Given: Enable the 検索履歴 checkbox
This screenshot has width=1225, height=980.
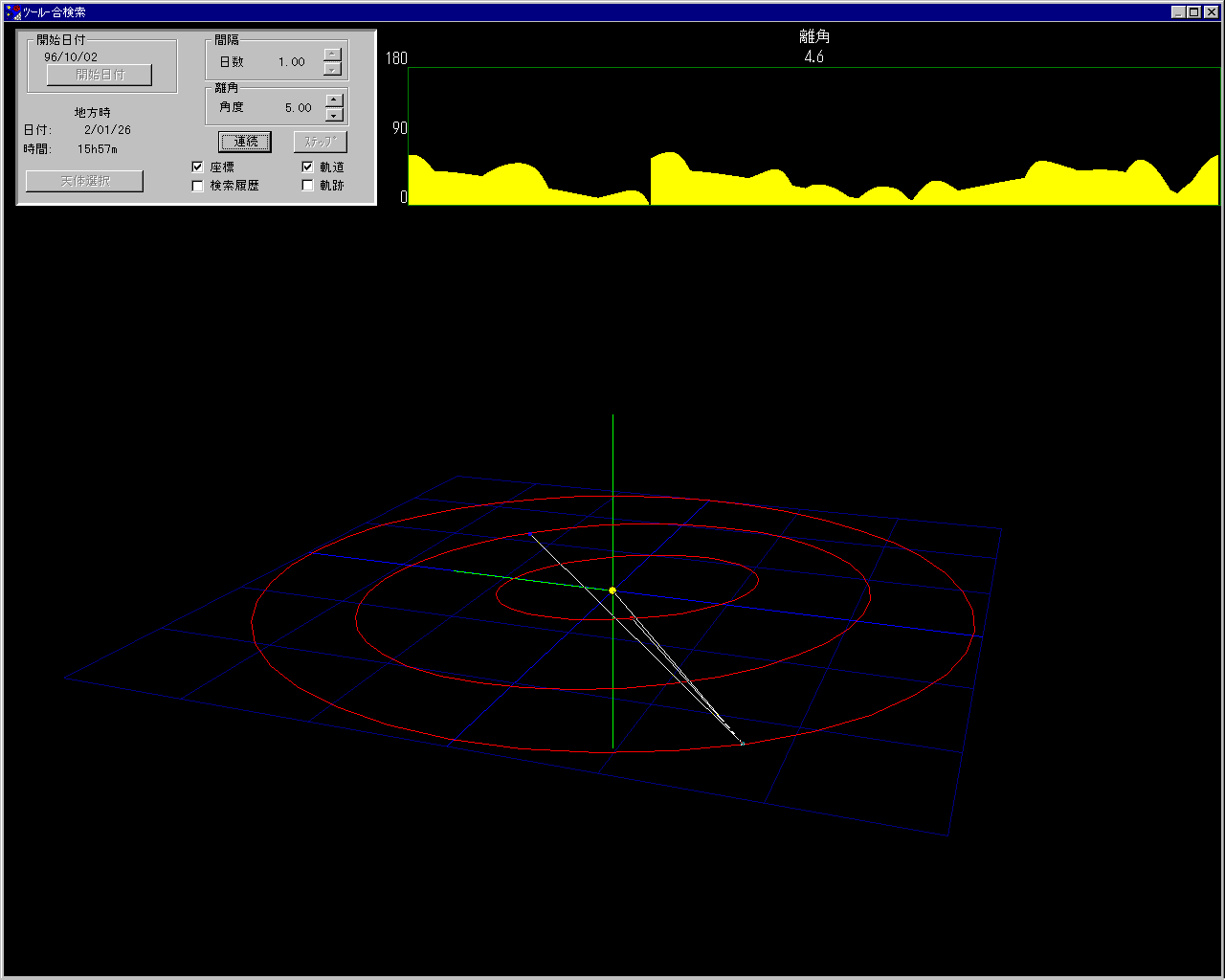Looking at the screenshot, I should [198, 186].
